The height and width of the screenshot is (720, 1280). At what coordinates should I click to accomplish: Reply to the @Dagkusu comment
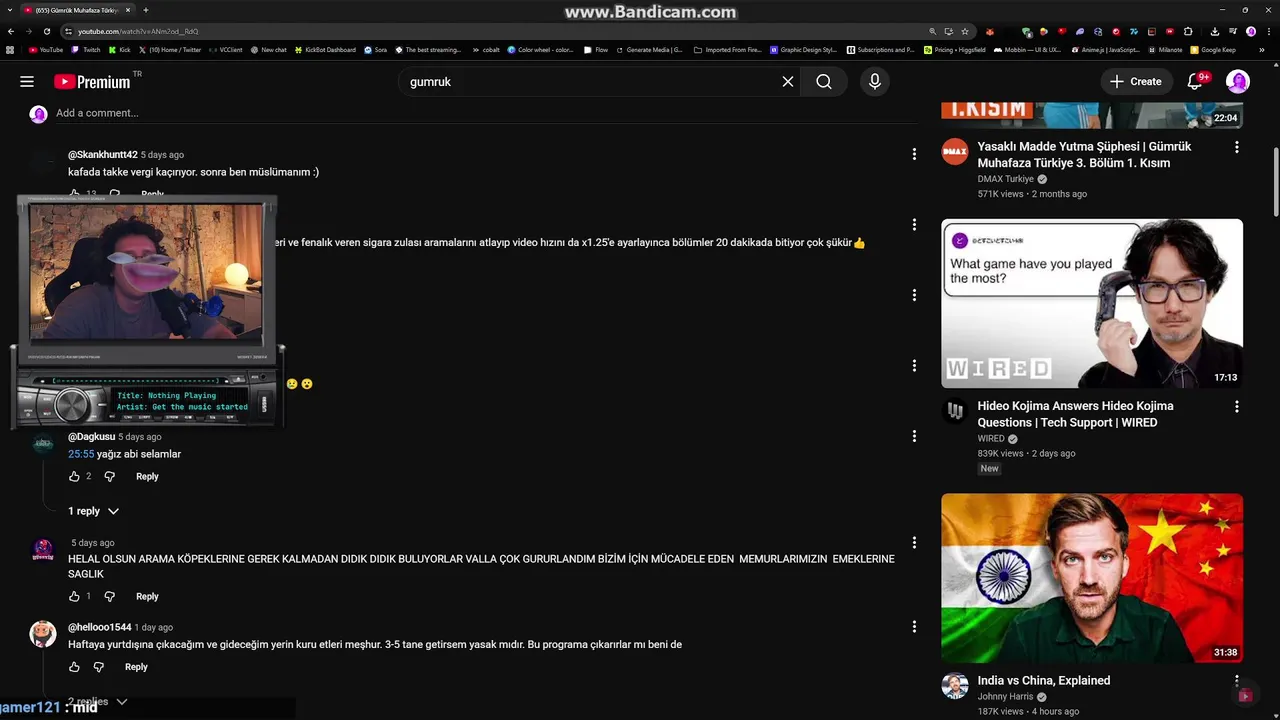147,476
